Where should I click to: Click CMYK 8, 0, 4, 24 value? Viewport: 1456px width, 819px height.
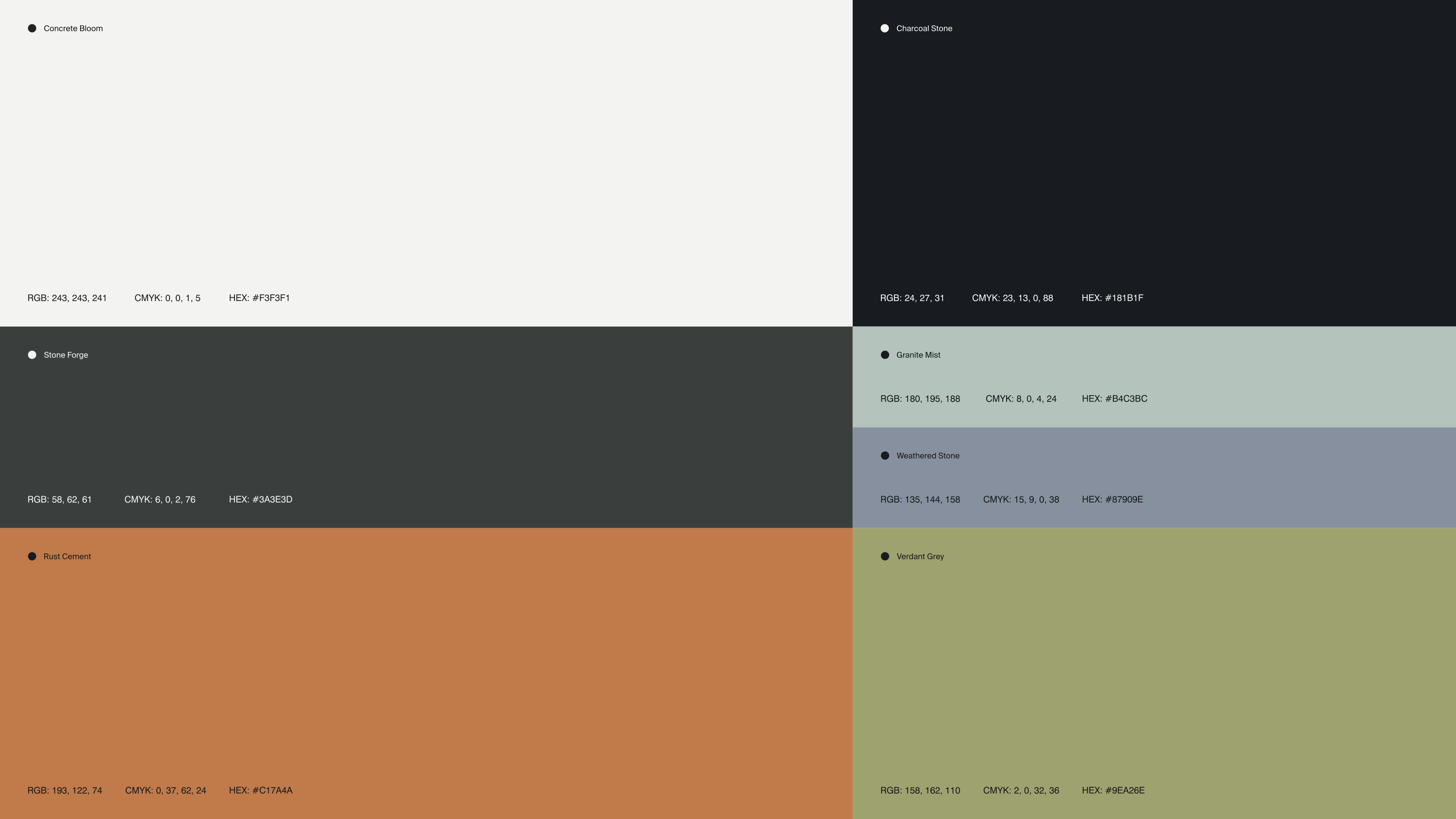[x=1020, y=399]
